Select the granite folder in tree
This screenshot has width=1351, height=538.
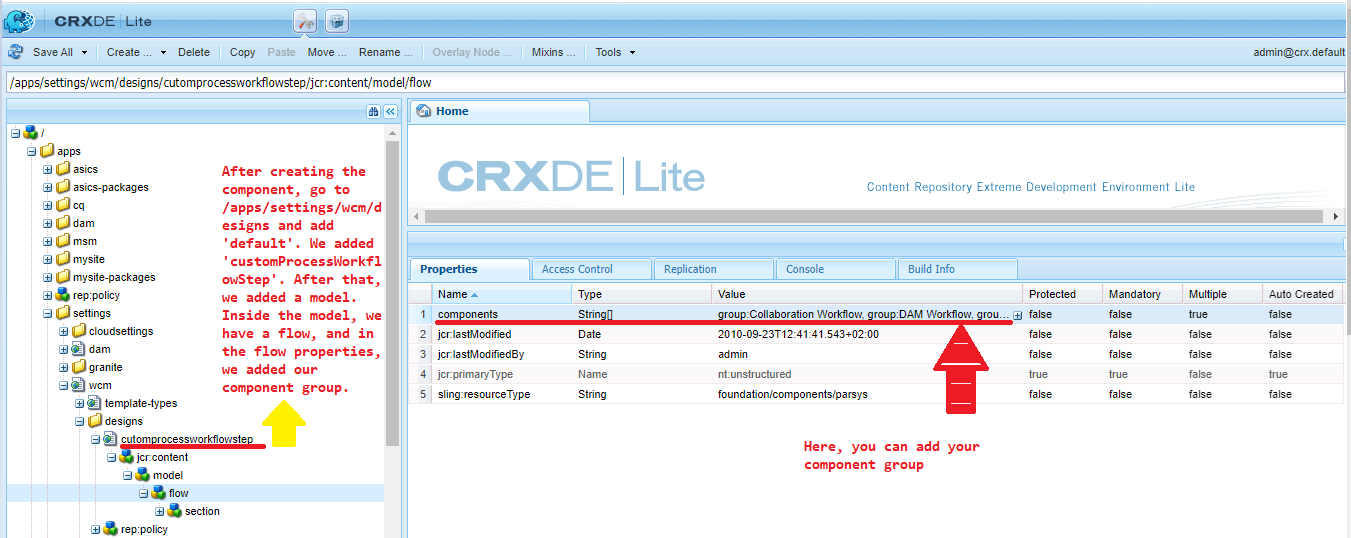106,367
